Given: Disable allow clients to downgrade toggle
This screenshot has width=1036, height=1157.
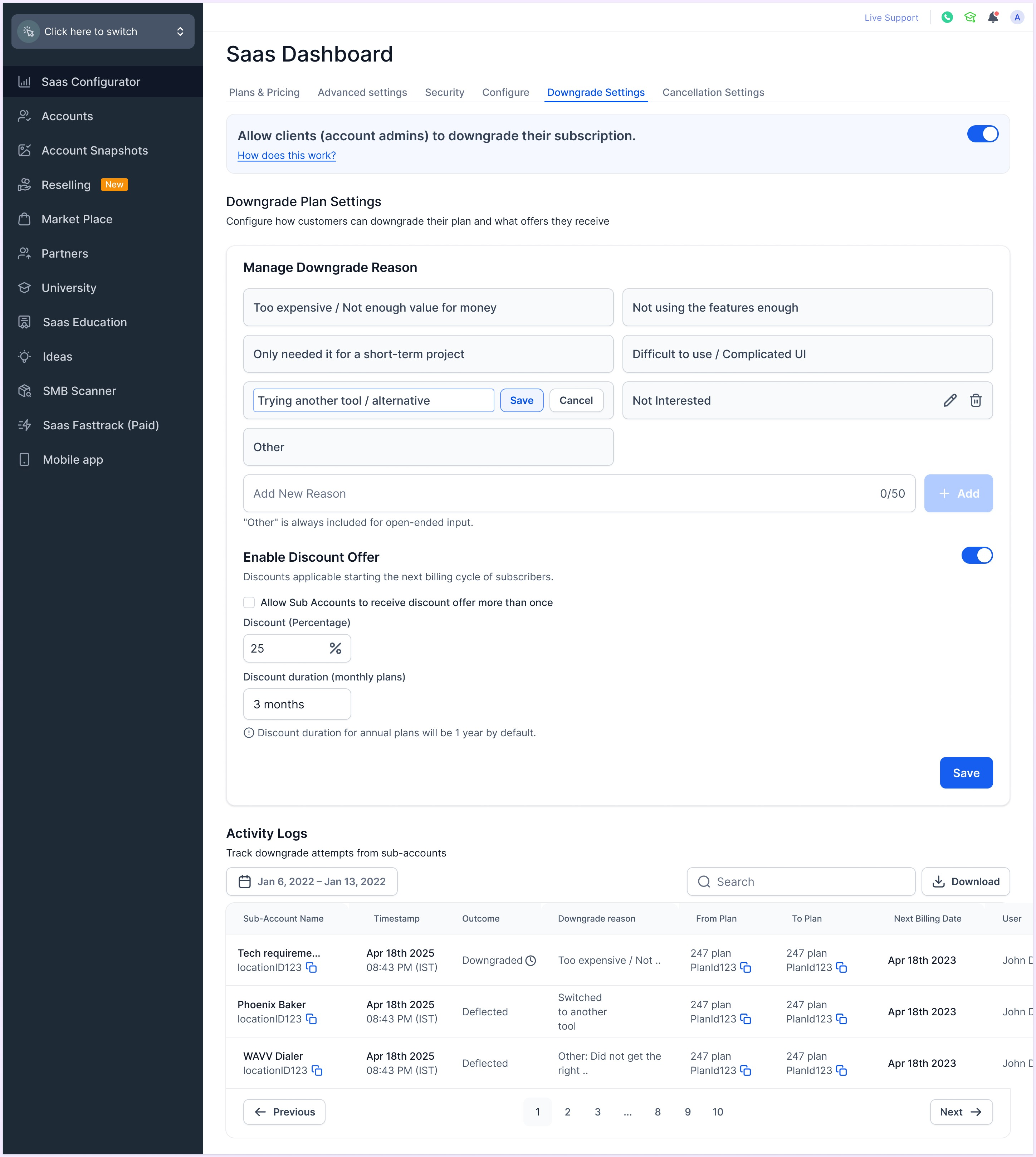Looking at the screenshot, I should coord(982,135).
